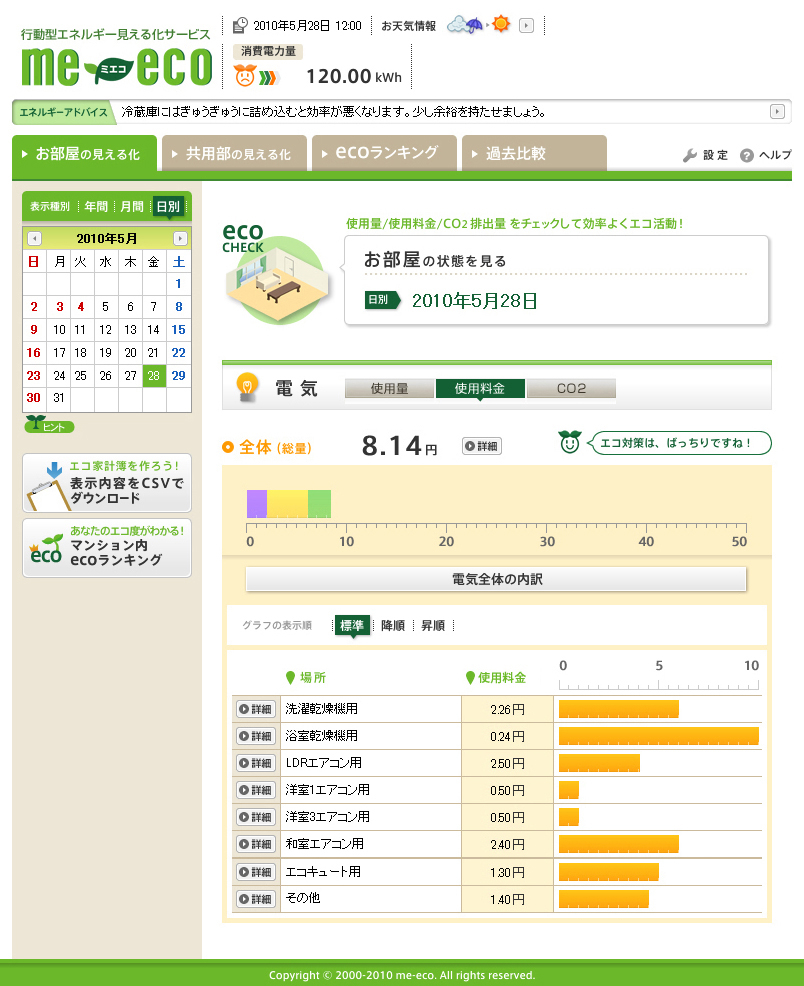This screenshot has height=986, width=804.
Task: Switch to 共用部の見える化 tab
Action: tap(234, 153)
